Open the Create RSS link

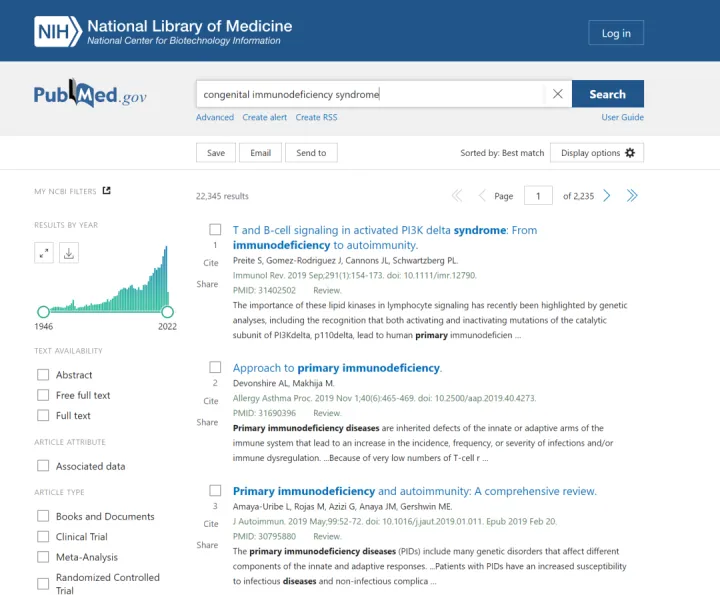[x=316, y=118]
